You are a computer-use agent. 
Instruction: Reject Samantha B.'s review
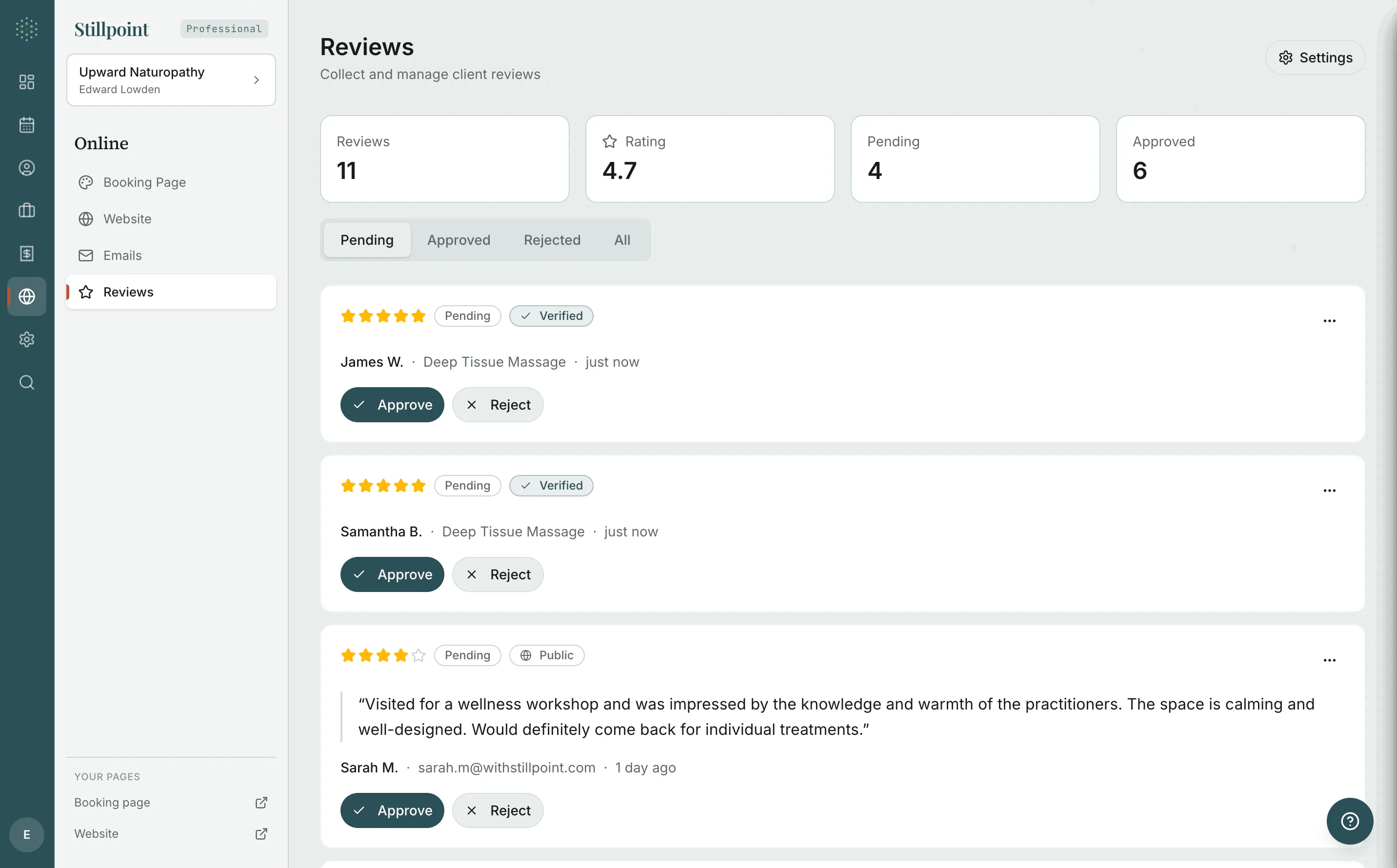coord(498,574)
